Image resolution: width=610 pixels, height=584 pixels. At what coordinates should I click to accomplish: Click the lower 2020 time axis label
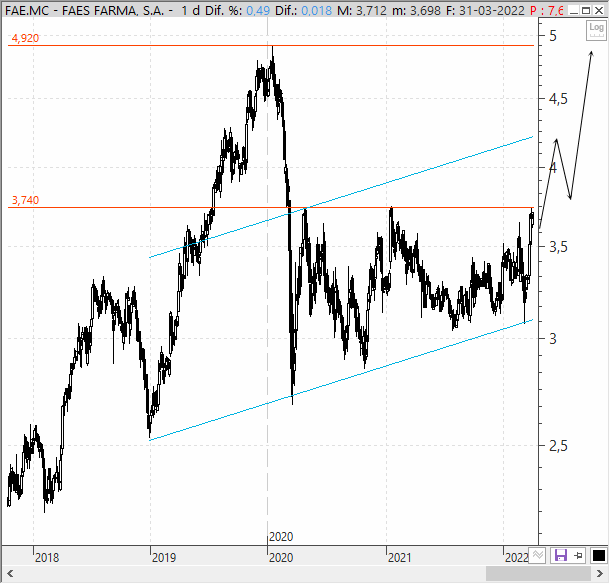point(281,558)
